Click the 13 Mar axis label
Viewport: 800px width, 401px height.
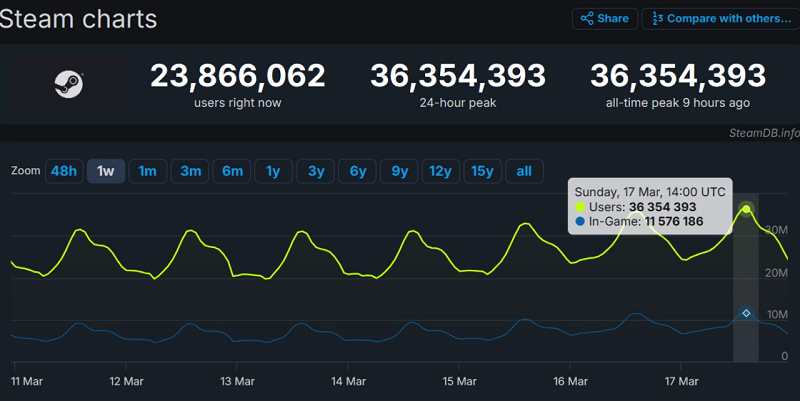[237, 382]
